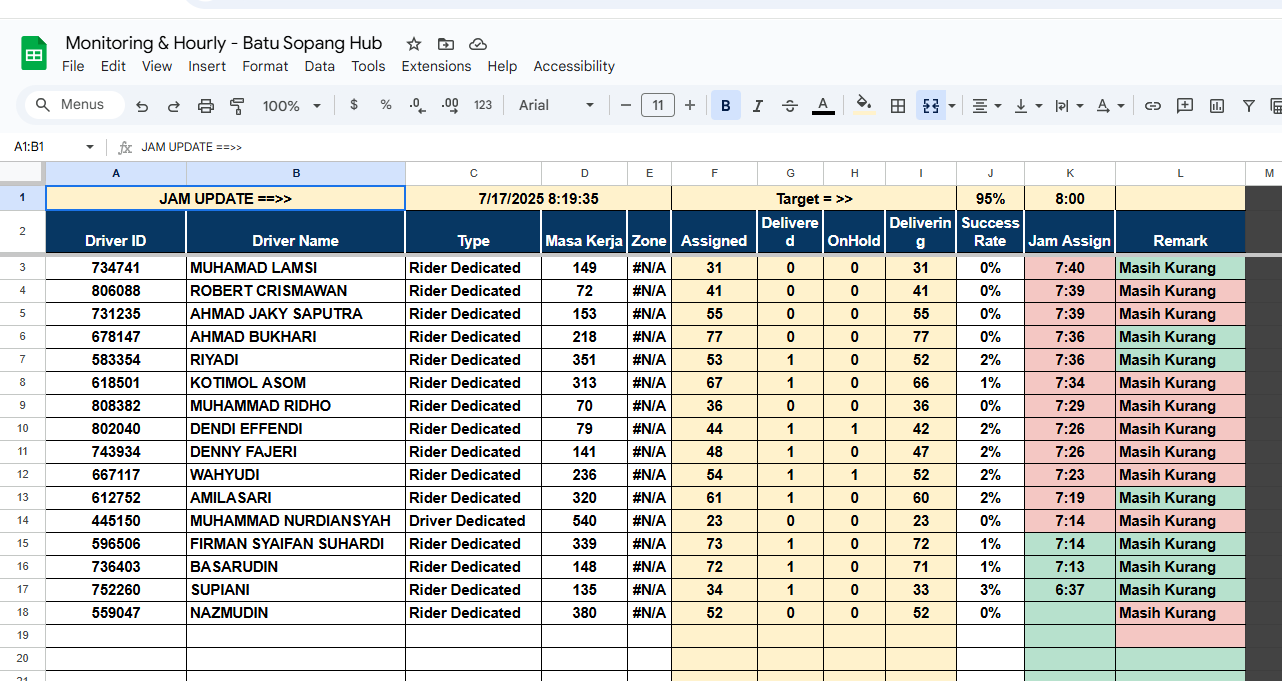1282x681 pixels.
Task: Click the Google Sheets home logo
Action: 34,54
